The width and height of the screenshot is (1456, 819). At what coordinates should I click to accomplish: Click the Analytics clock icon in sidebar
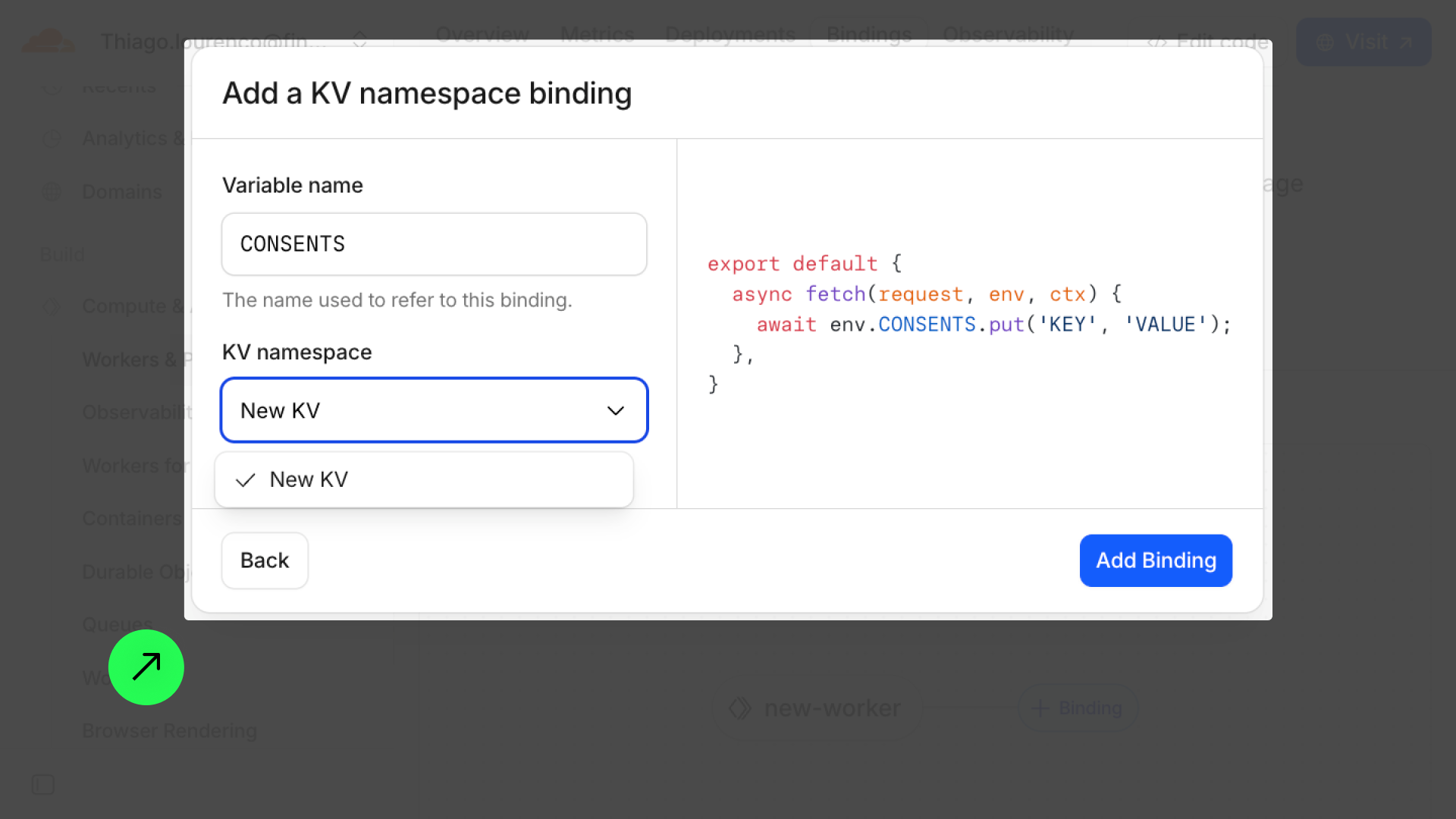point(52,139)
